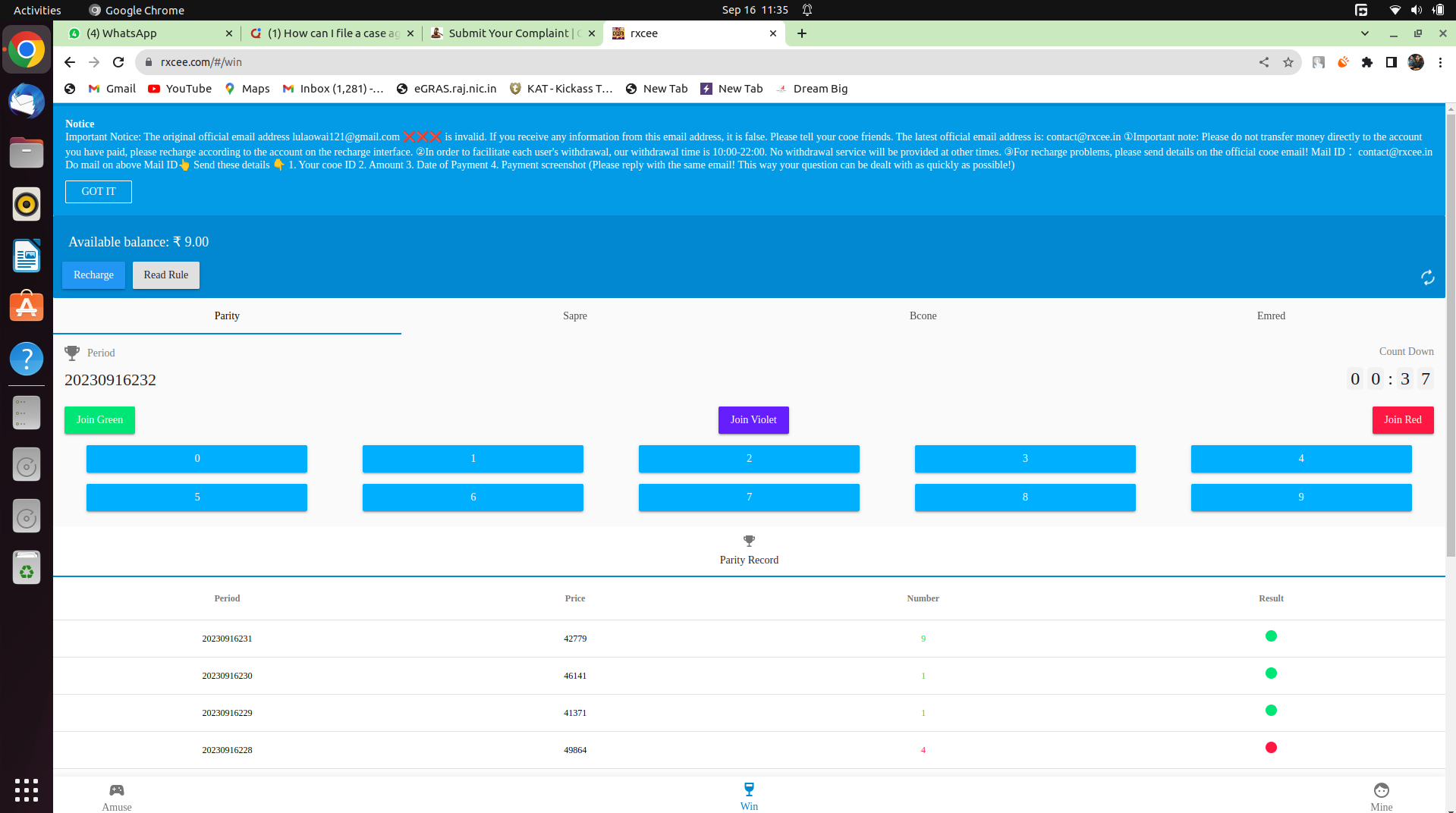This screenshot has width=1456, height=813.
Task: Open Chrome extensions puzzle icon
Action: point(1367,62)
